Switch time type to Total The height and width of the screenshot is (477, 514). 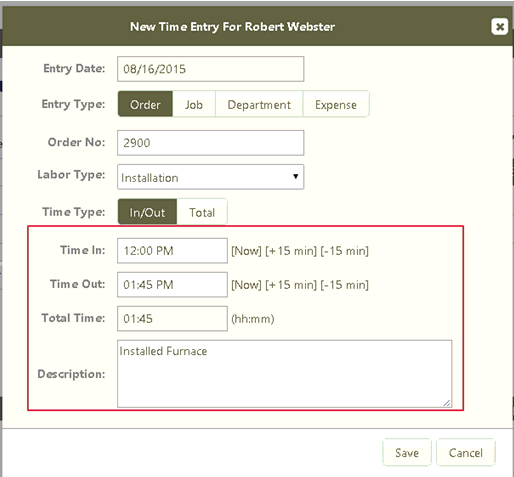pos(202,212)
